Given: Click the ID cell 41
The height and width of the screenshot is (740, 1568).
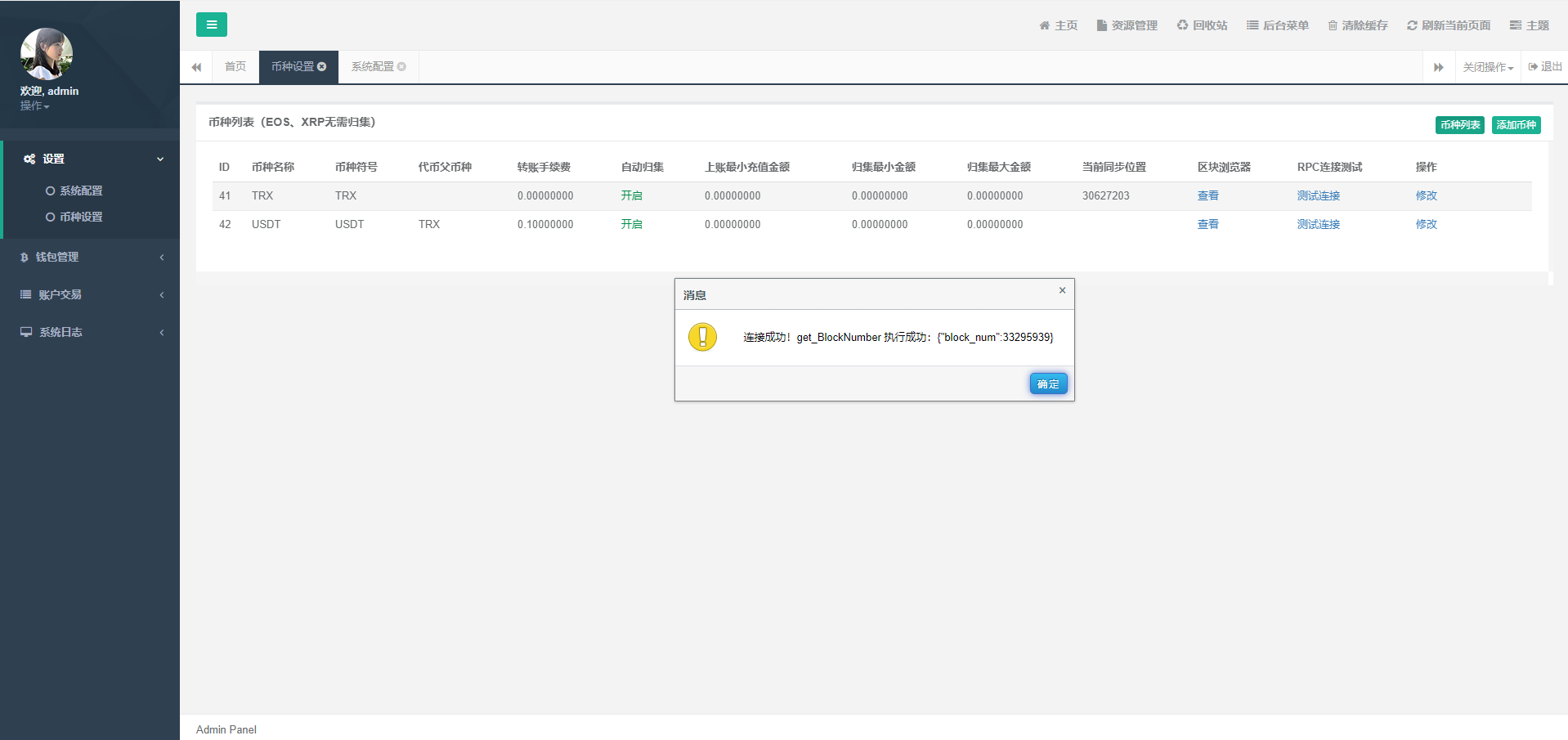Looking at the screenshot, I should (x=225, y=195).
